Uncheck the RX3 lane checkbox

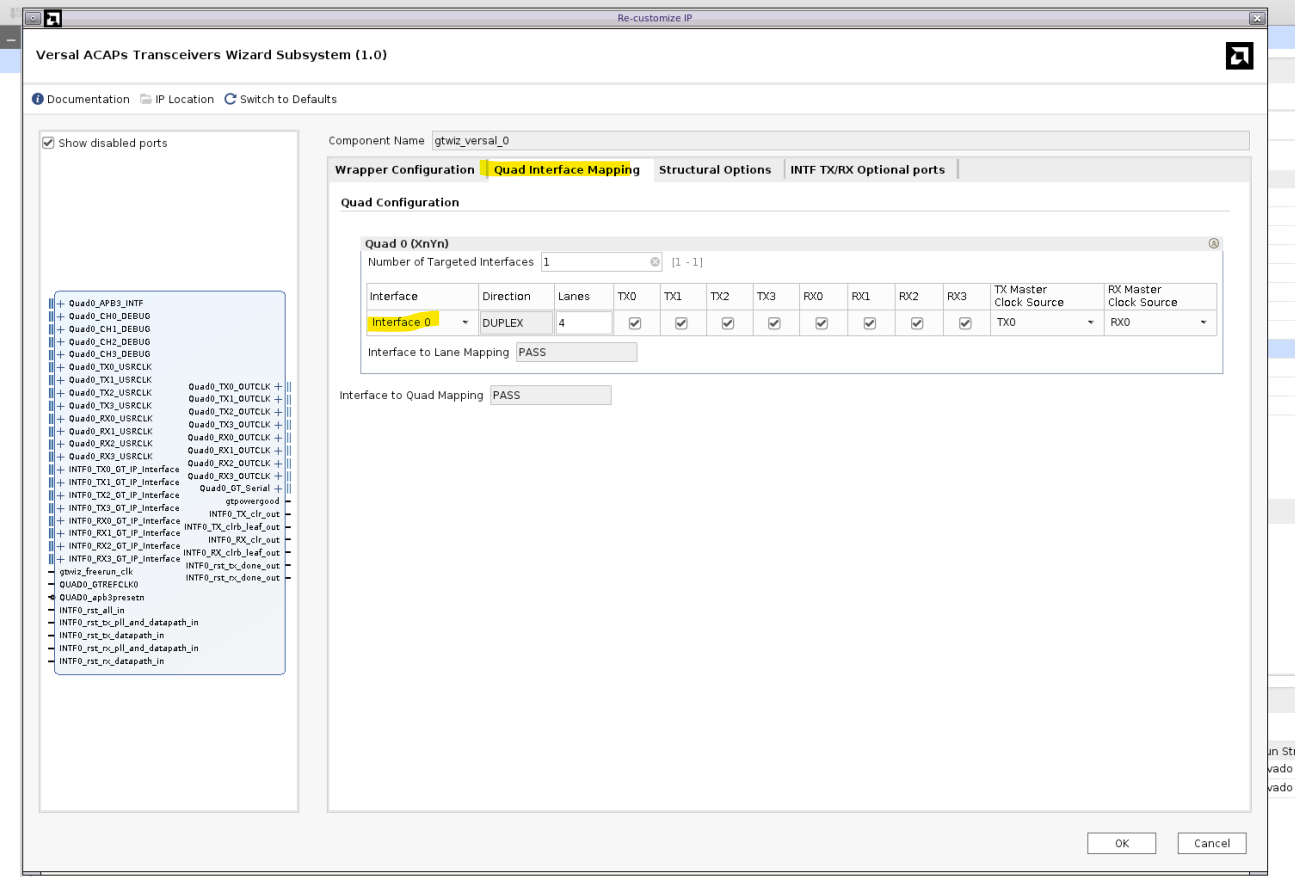coord(965,323)
